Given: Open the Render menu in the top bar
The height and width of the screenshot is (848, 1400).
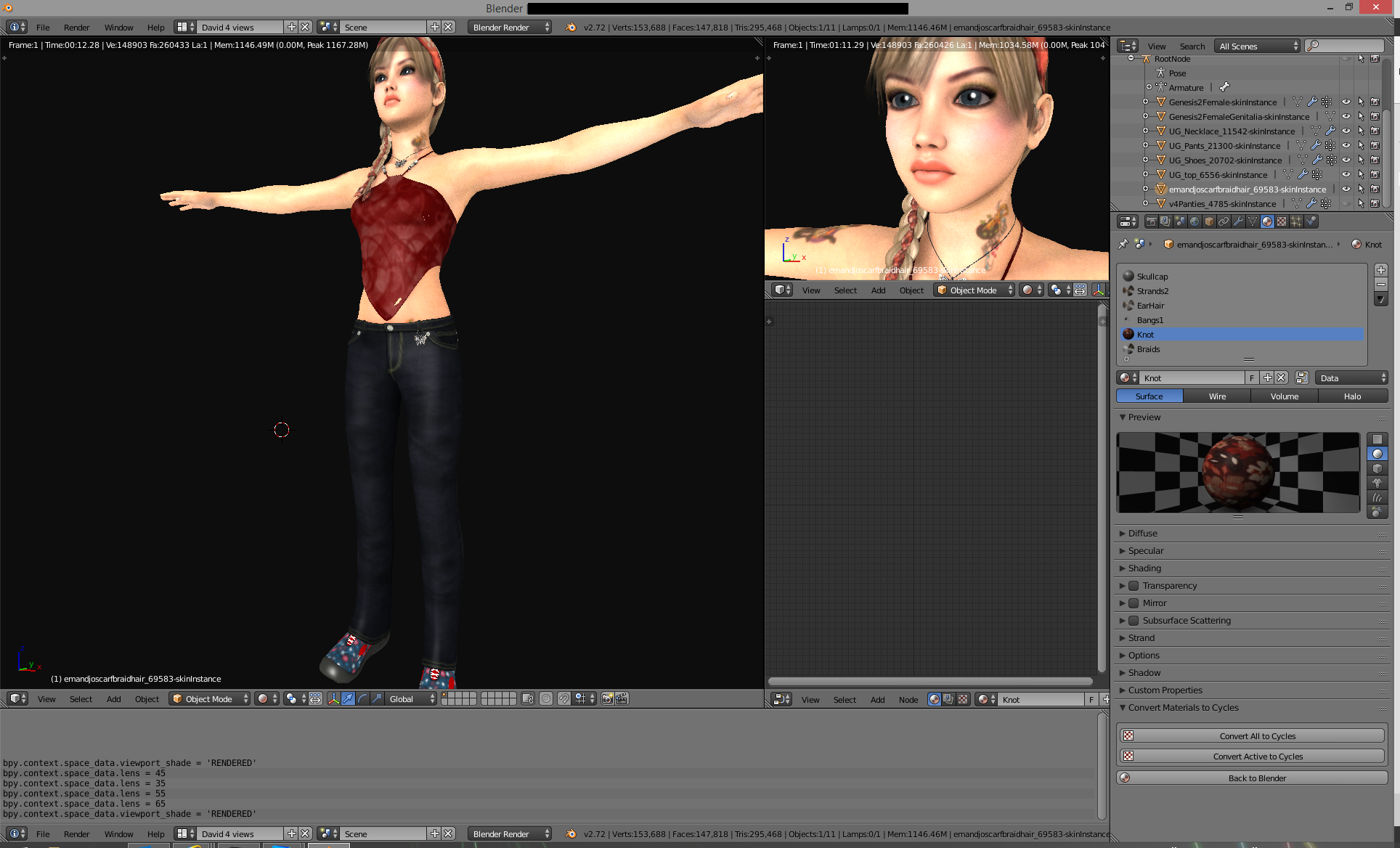Looking at the screenshot, I should [76, 28].
